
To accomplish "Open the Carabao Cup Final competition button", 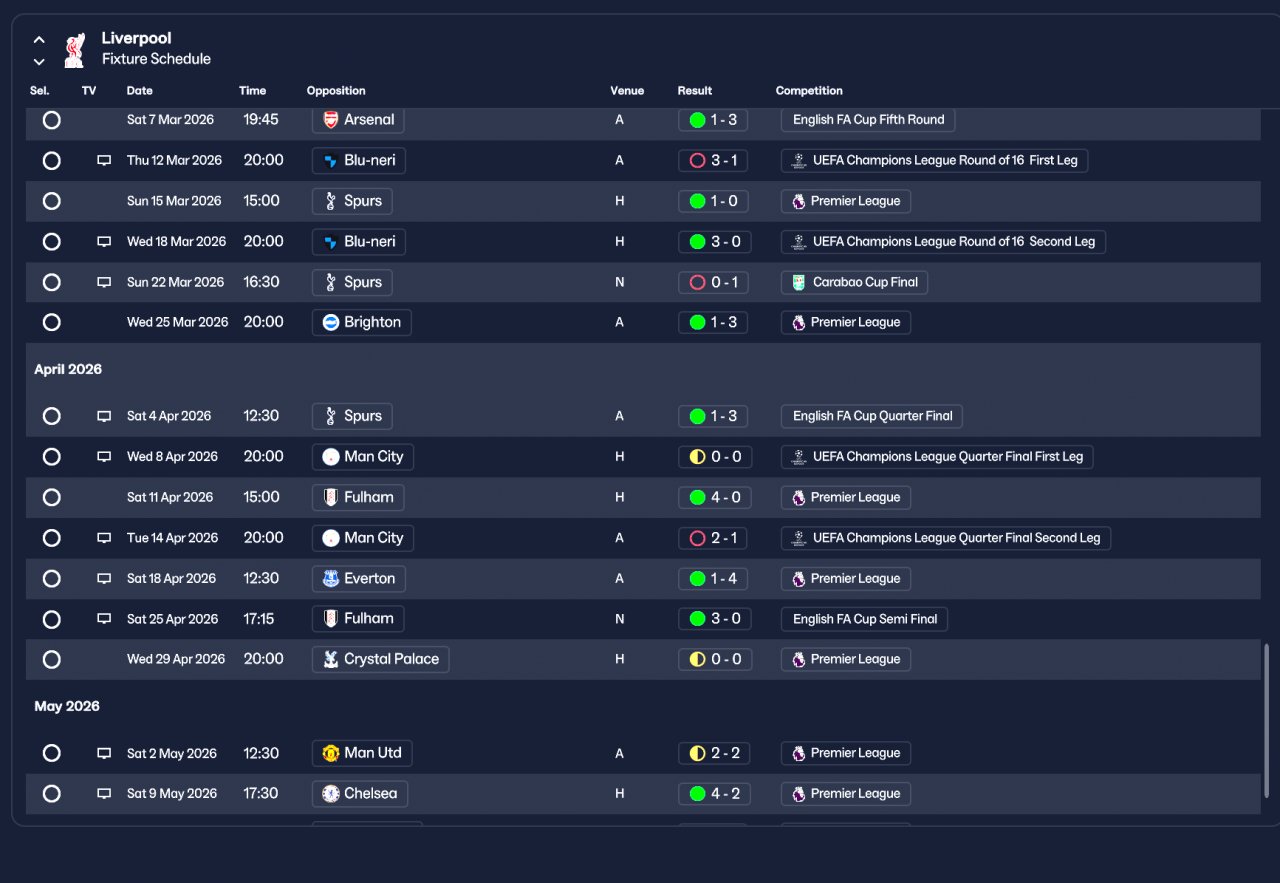I will [x=854, y=282].
